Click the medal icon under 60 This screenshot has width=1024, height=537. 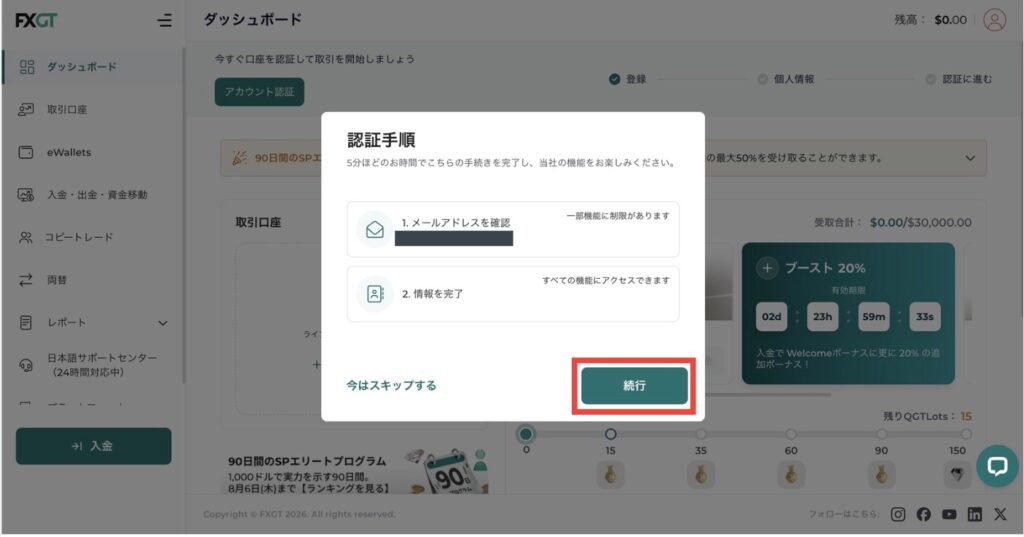pos(791,475)
